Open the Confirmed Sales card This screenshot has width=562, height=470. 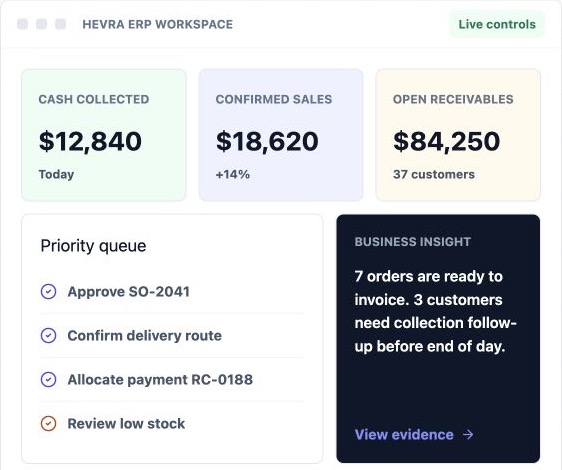pos(281,135)
